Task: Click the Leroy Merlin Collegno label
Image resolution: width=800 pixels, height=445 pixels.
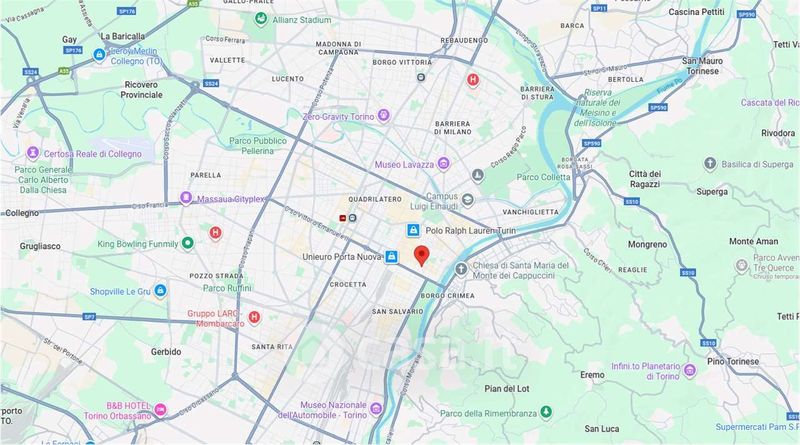Action: tap(135, 56)
